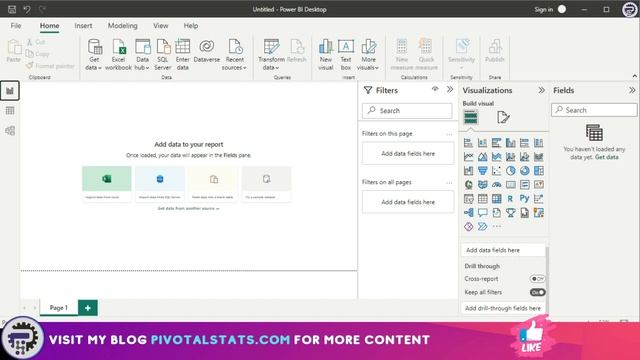Select the Stacked column chart visual
The width and height of the screenshot is (640, 360).
tap(482, 142)
